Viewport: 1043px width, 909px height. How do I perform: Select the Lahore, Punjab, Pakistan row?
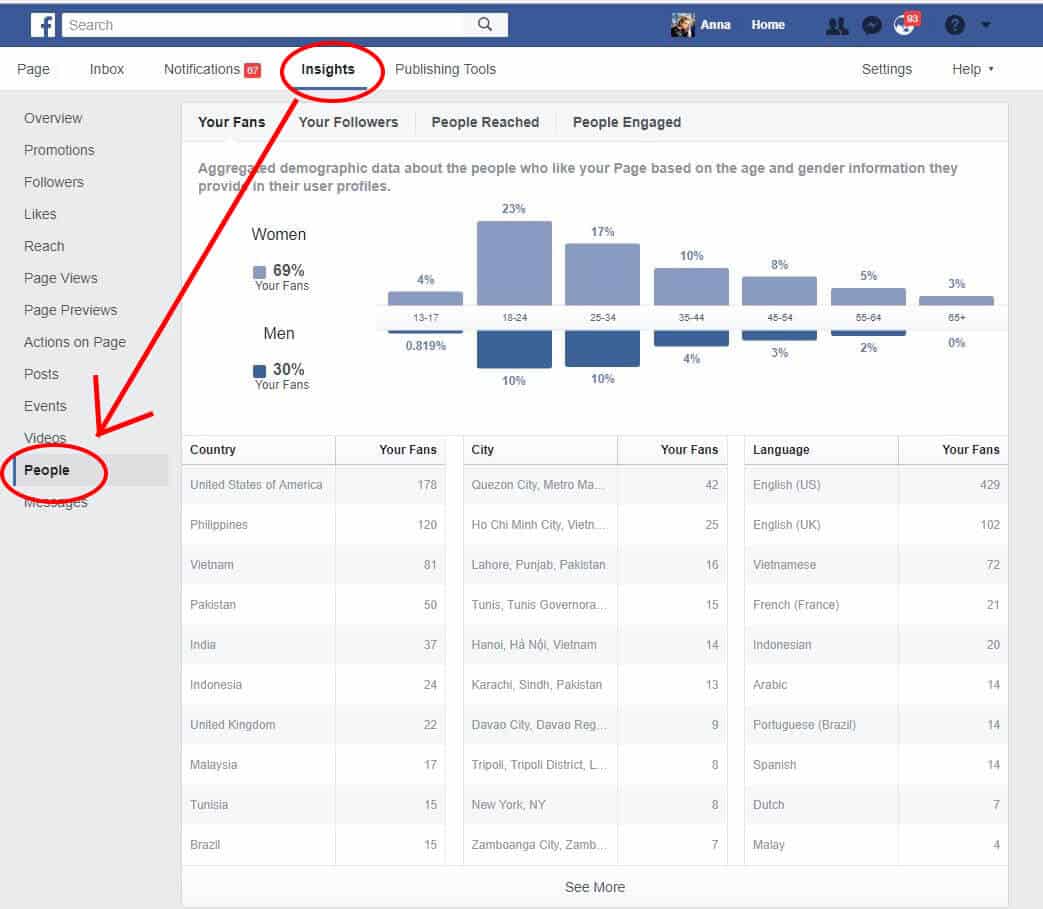pos(595,565)
